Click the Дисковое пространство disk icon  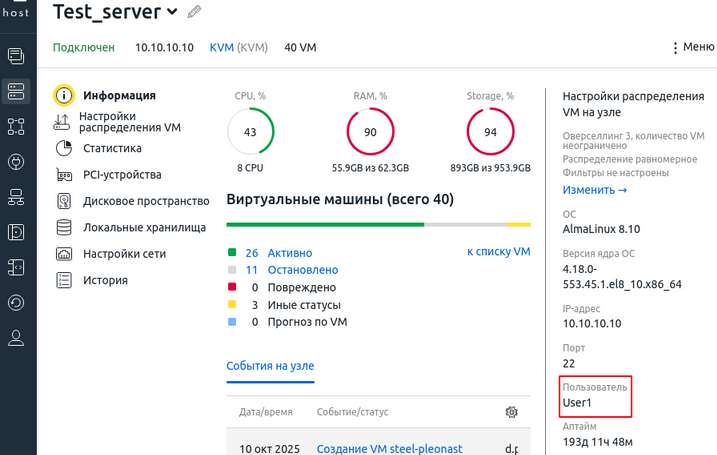64,201
